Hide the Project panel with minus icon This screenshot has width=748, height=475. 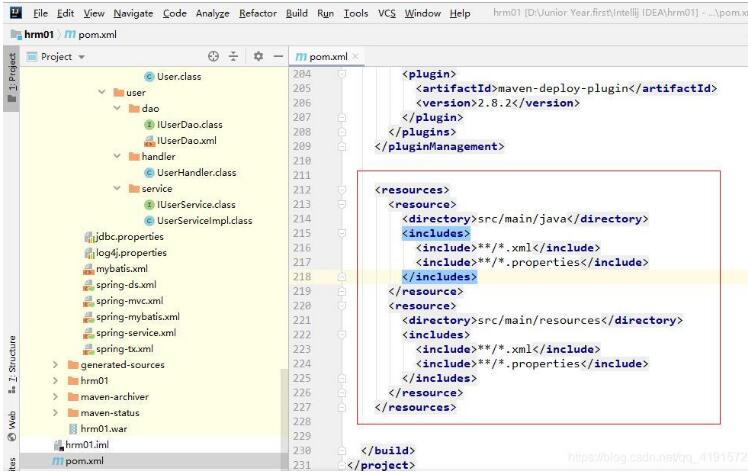pos(276,57)
